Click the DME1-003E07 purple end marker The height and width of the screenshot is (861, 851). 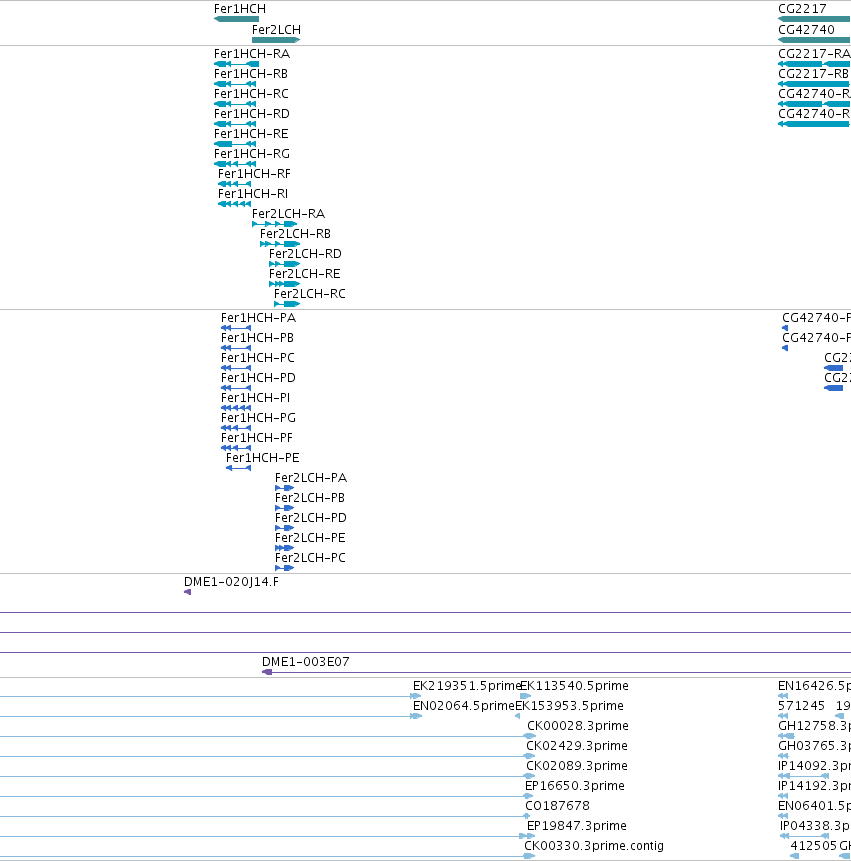point(267,672)
